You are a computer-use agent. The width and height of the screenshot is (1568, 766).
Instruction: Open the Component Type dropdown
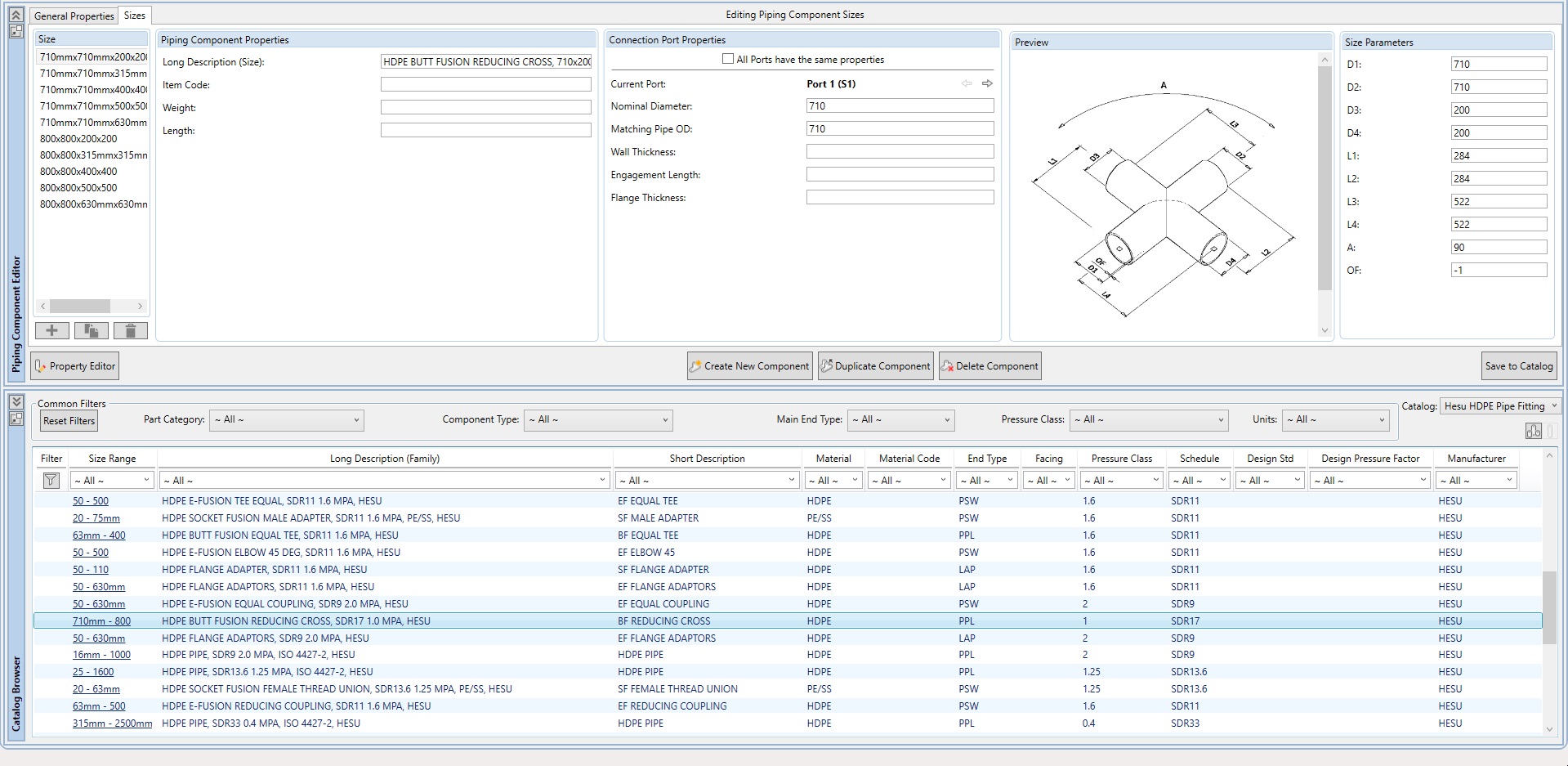pyautogui.click(x=598, y=420)
